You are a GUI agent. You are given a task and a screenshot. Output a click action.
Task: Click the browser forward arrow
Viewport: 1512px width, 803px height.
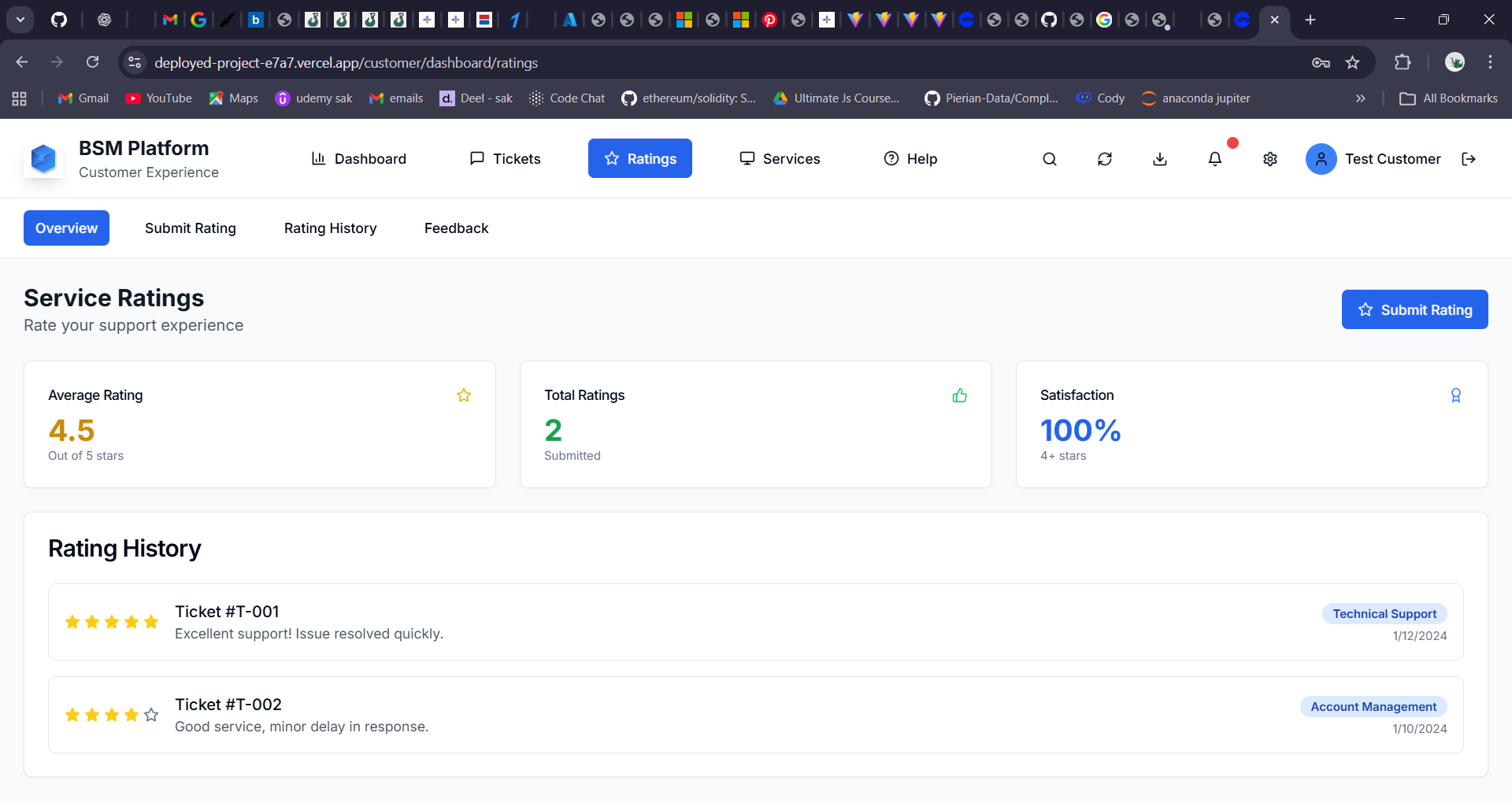pyautogui.click(x=57, y=62)
